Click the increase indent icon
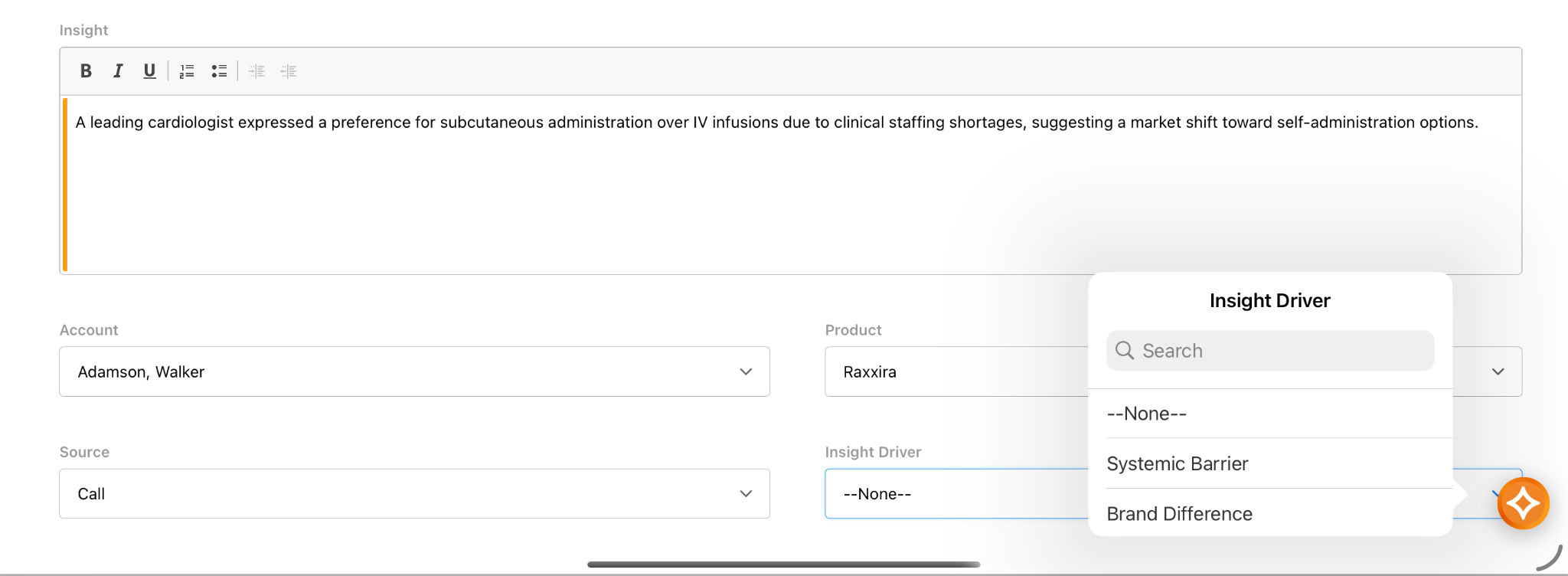This screenshot has height=576, width=1568. pyautogui.click(x=289, y=71)
